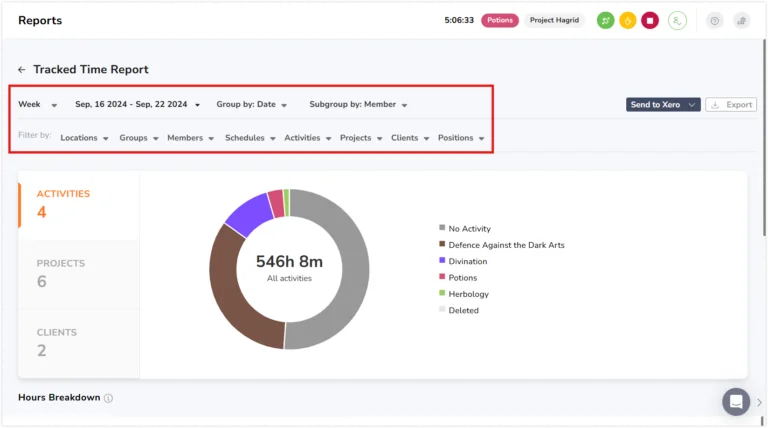The height and width of the screenshot is (428, 768).
Task: Click the info icon next to Hours Breakdown
Action: [x=108, y=398]
